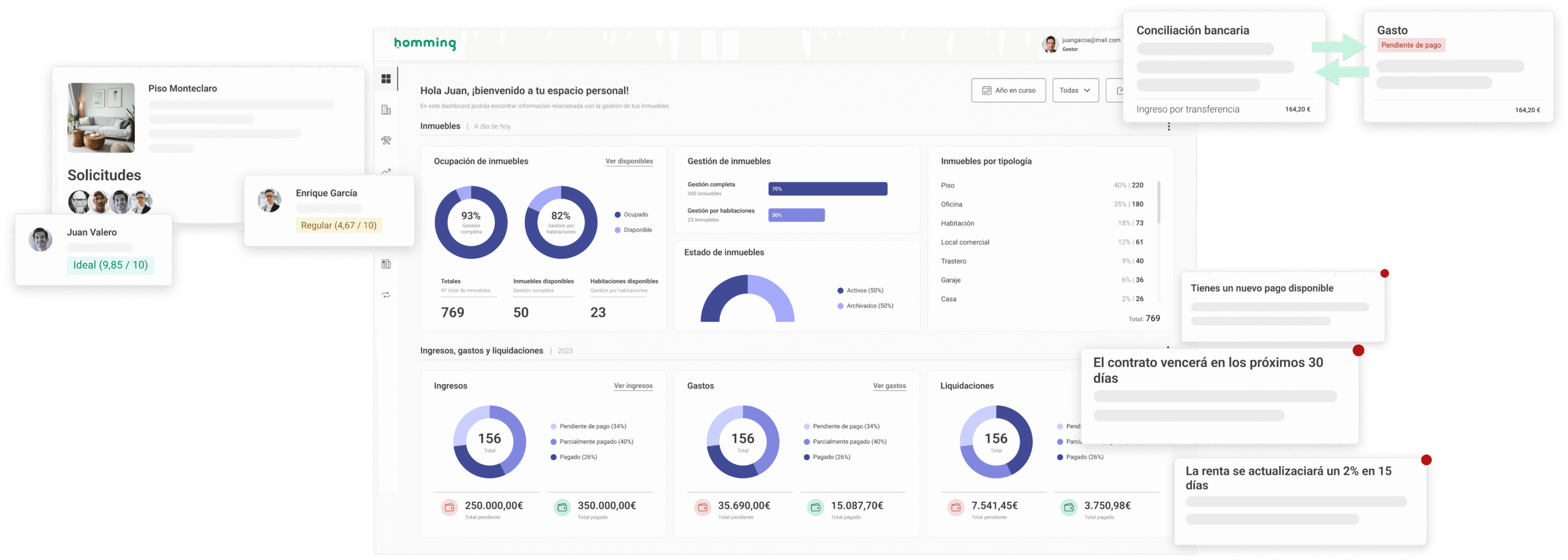This screenshot has height=560, width=1568.
Task: Click the green wallet icon under Gastos
Action: (x=815, y=507)
